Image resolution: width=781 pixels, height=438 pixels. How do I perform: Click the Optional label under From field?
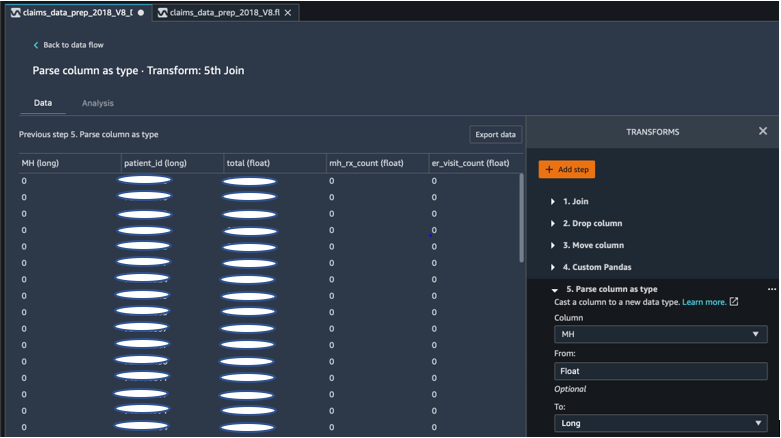(x=570, y=389)
